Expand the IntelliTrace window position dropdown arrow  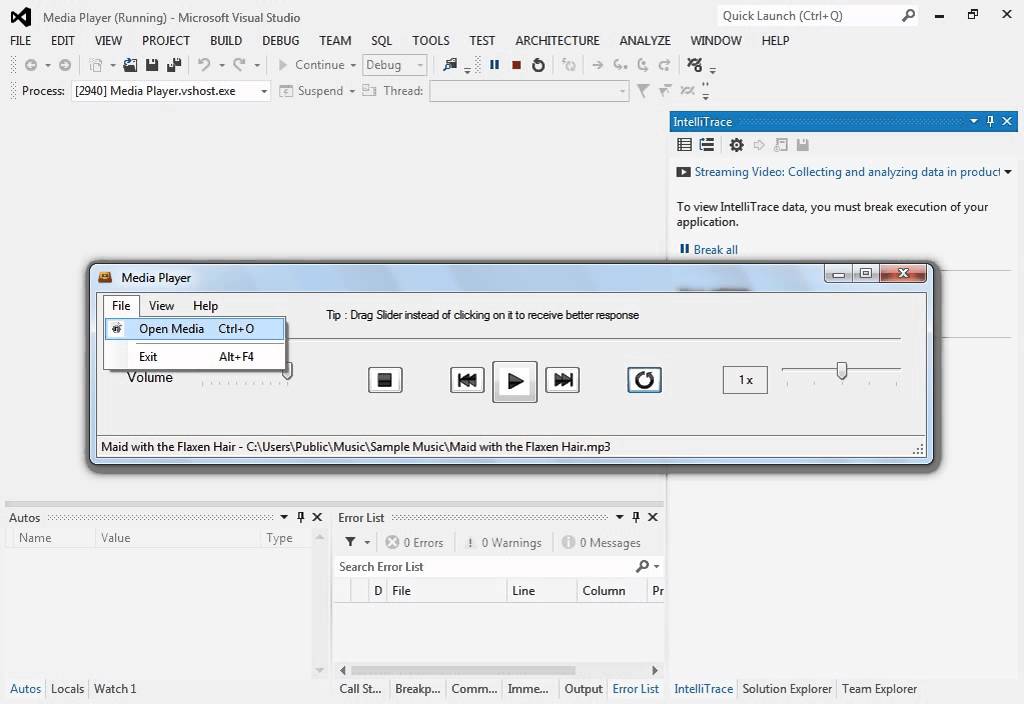(x=974, y=121)
